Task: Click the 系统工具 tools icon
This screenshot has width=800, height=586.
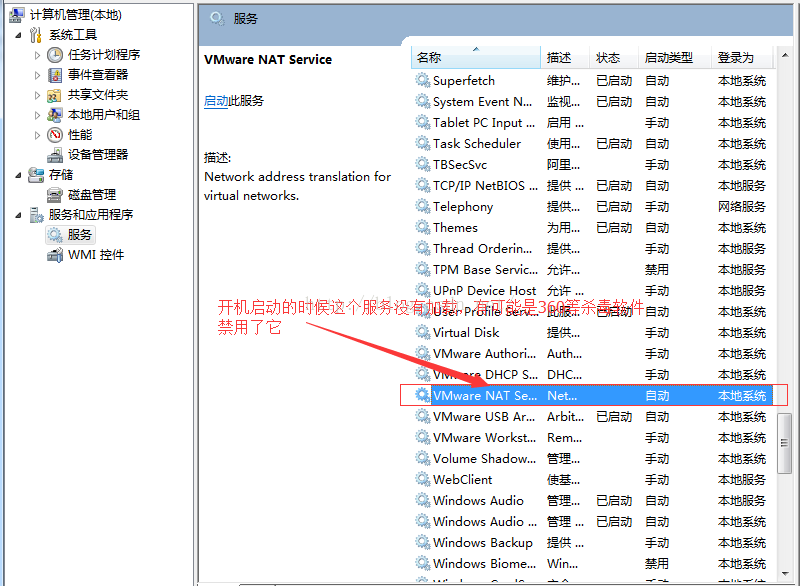Action: coord(35,35)
